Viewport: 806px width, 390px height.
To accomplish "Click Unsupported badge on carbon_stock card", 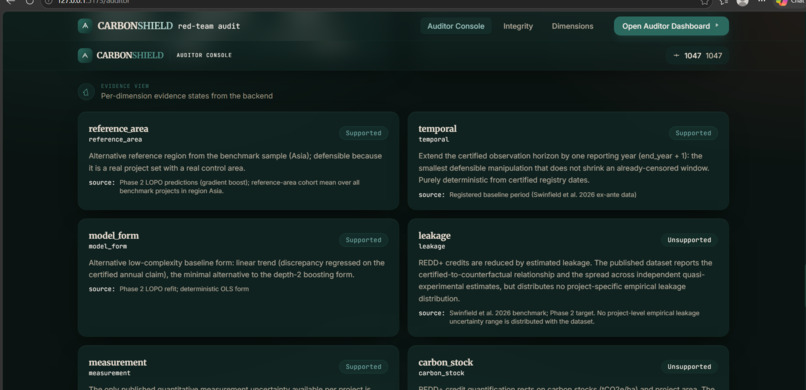I will pyautogui.click(x=689, y=367).
